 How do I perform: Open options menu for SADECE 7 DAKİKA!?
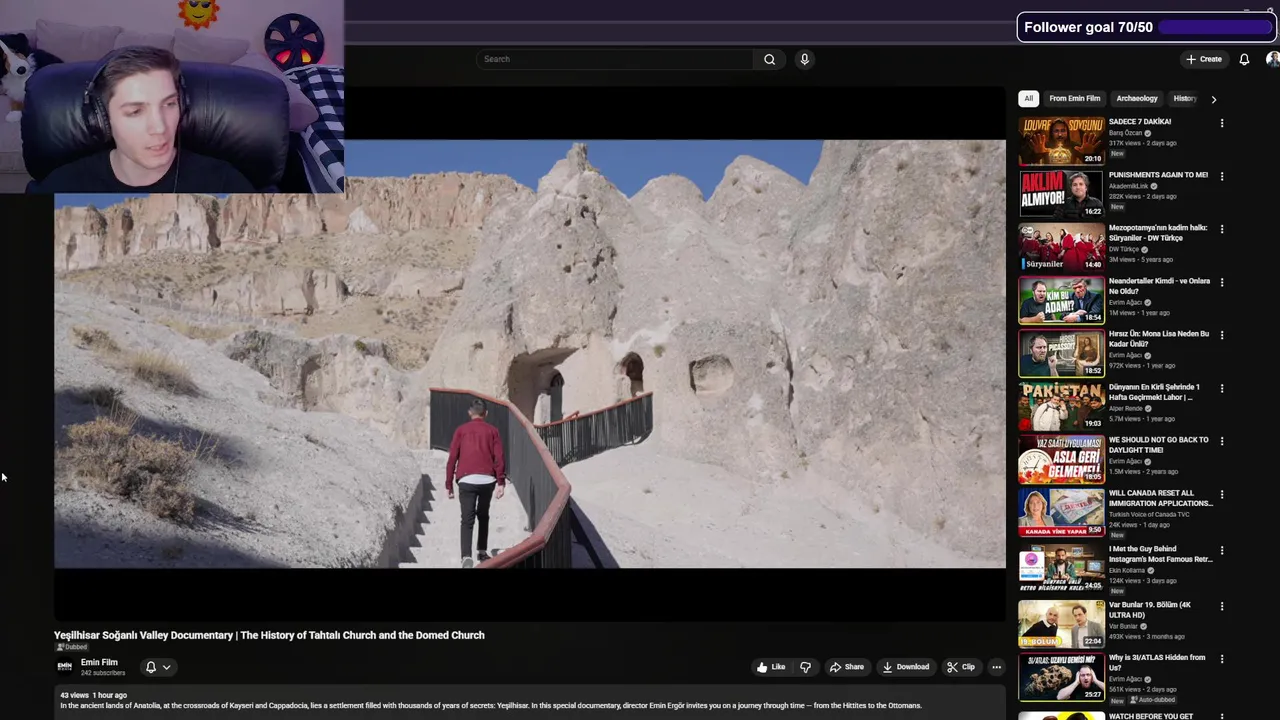[x=1221, y=123]
